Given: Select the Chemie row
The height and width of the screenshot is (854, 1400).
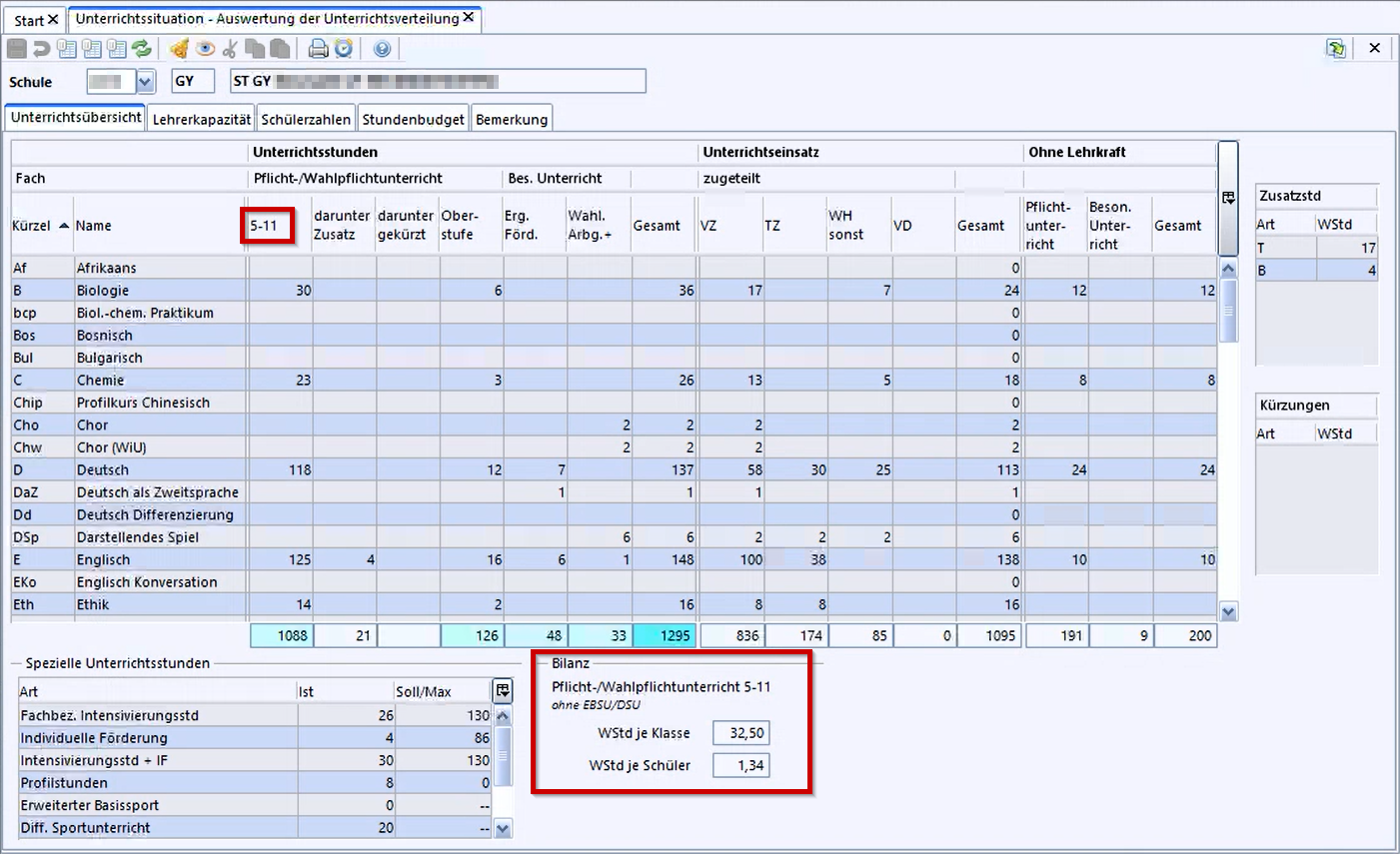Looking at the screenshot, I should click(x=614, y=381).
